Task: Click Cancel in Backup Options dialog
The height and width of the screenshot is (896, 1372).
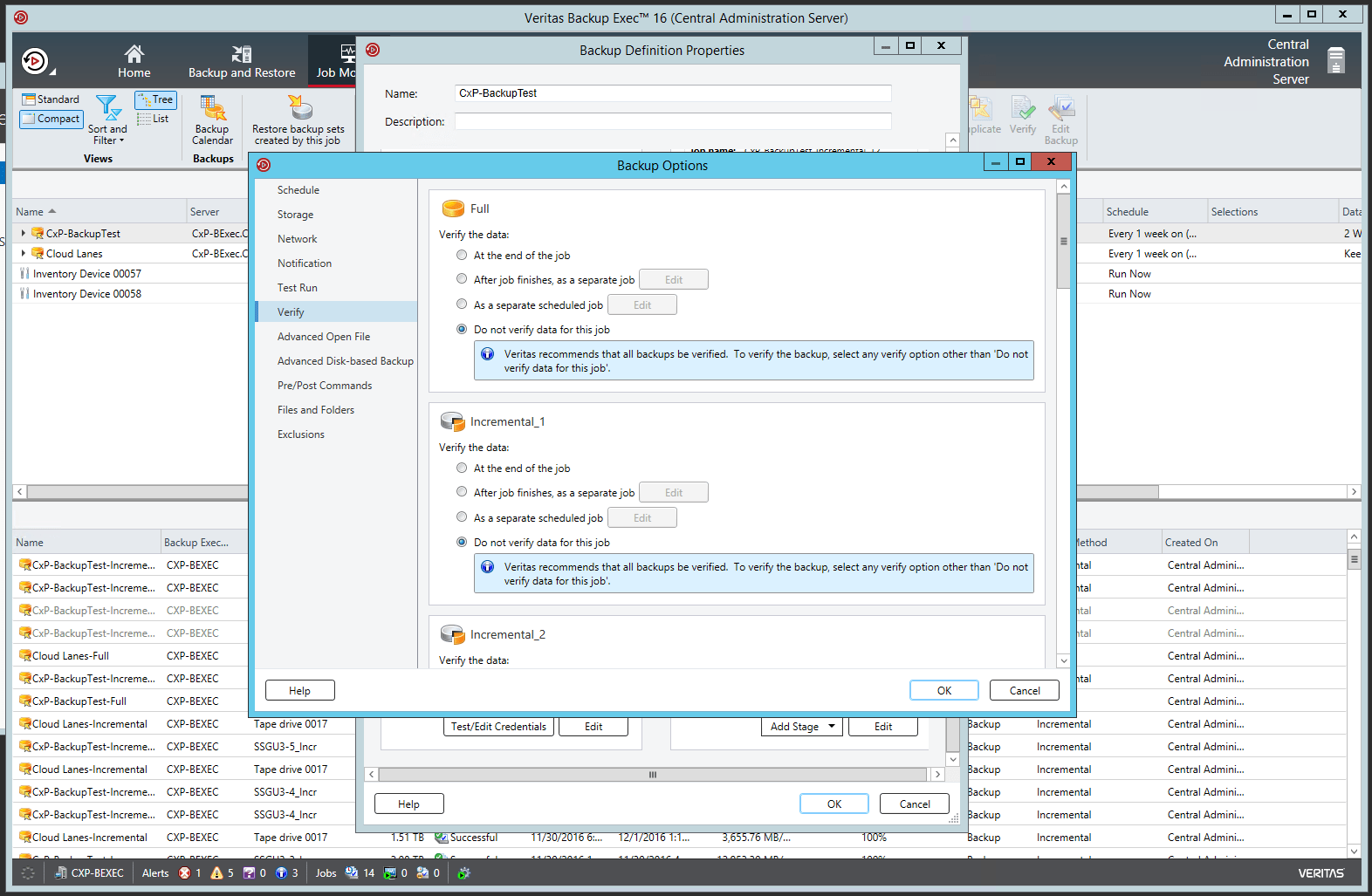Action: click(x=1025, y=690)
